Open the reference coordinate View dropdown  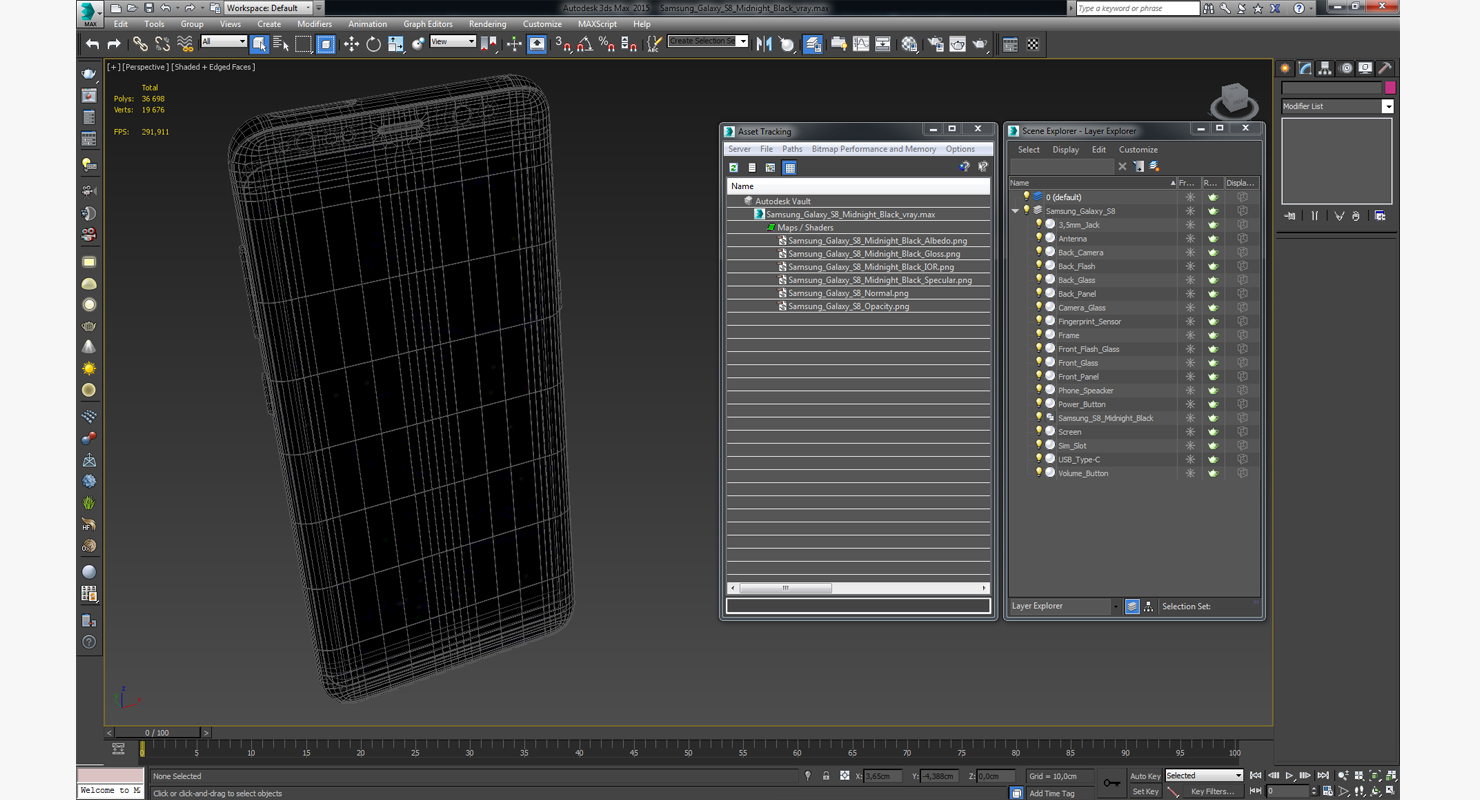(x=452, y=42)
